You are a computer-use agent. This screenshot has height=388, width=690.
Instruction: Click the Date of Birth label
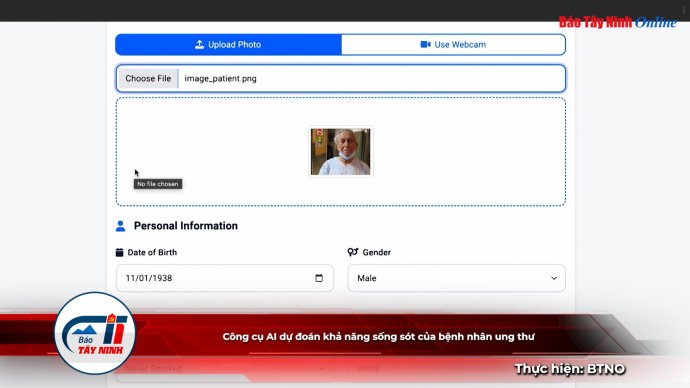point(152,253)
